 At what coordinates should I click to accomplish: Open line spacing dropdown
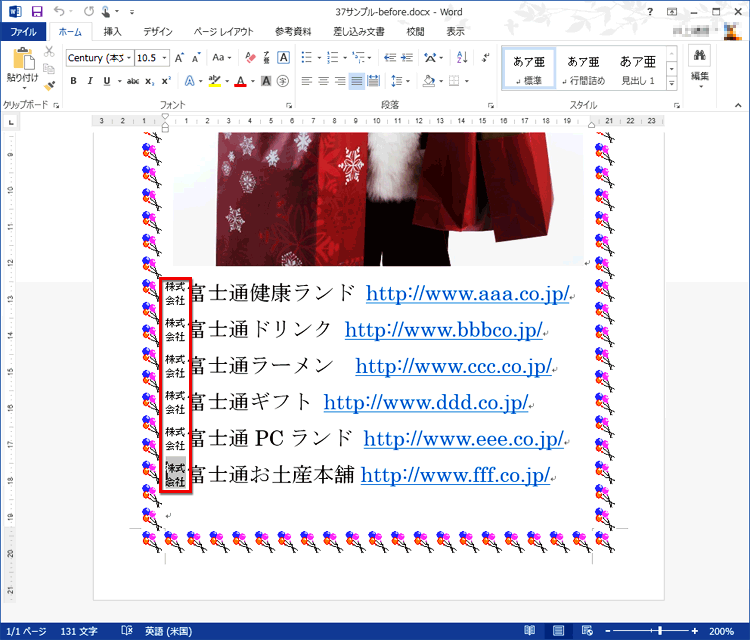click(x=400, y=81)
